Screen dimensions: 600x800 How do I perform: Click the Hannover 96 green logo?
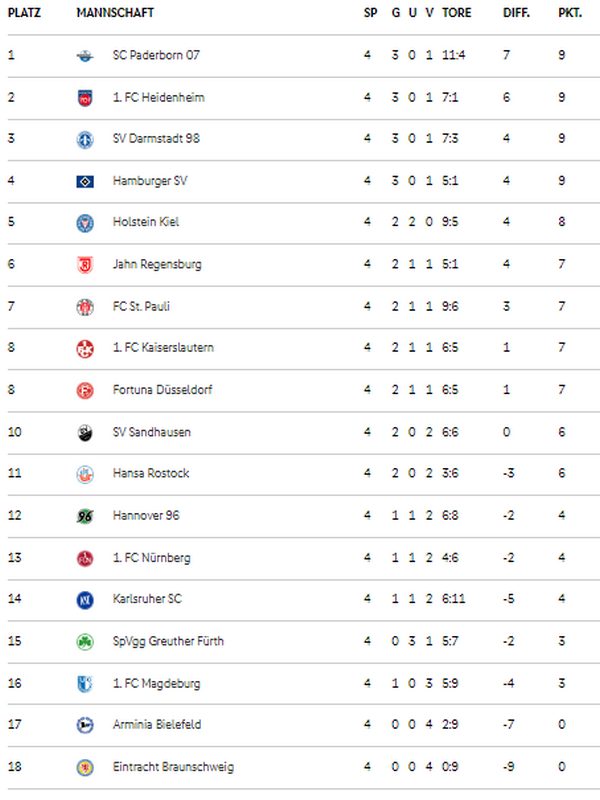click(85, 516)
